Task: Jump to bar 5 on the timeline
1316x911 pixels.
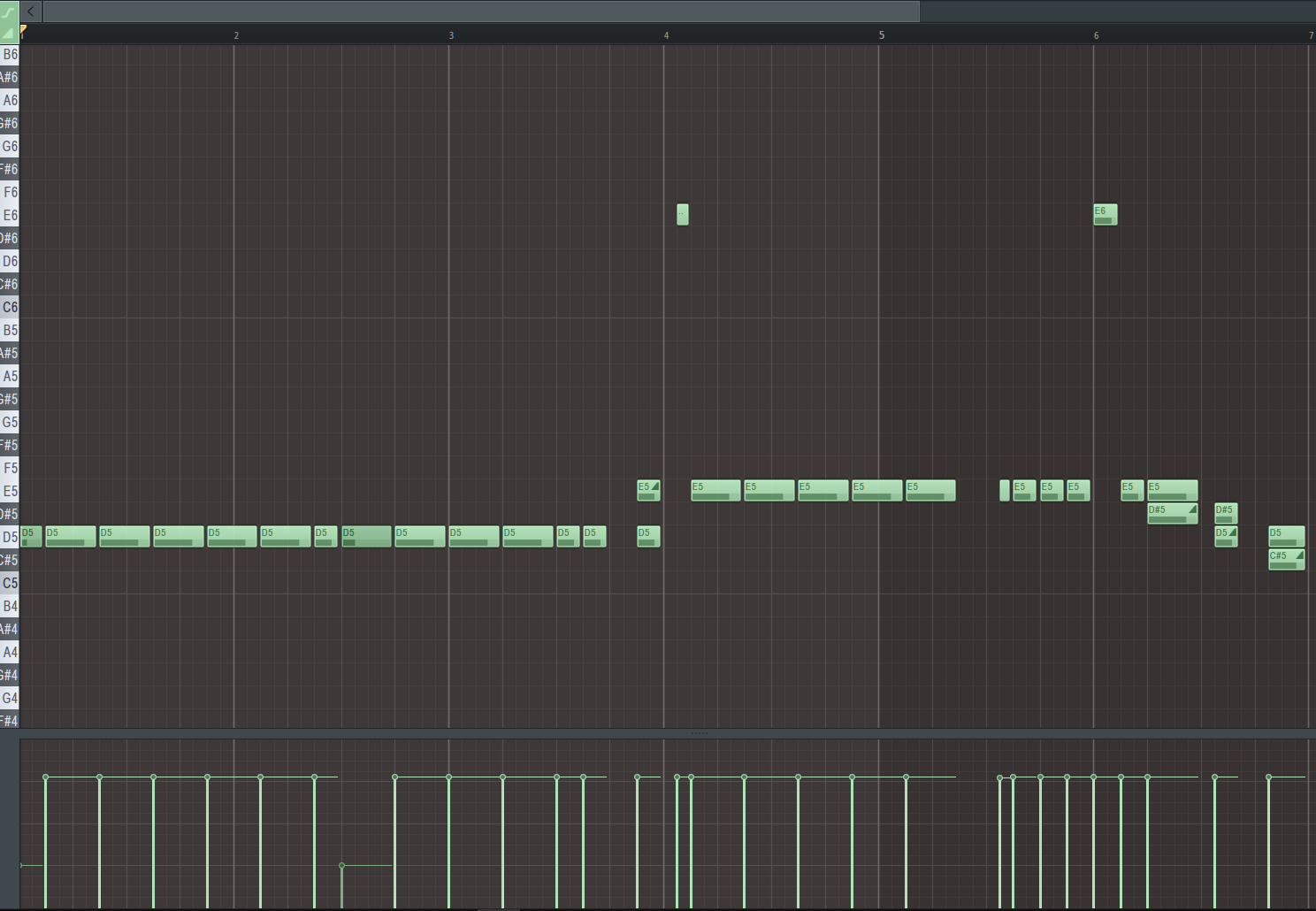Action: tap(881, 35)
